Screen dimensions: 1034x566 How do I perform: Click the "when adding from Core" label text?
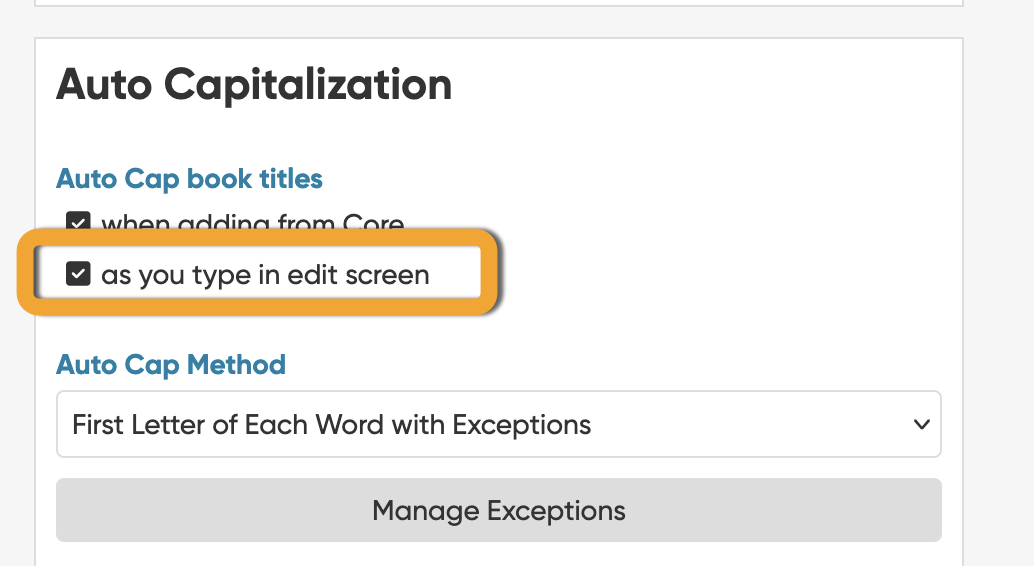252,223
